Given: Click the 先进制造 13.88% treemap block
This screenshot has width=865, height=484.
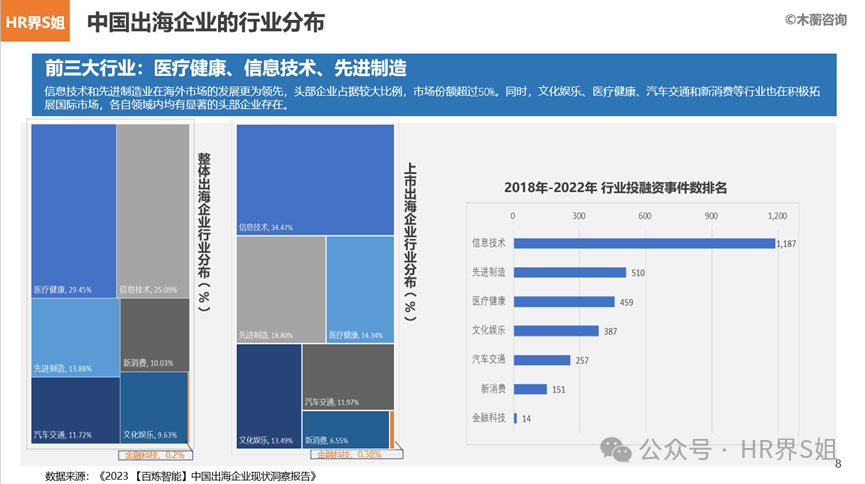Looking at the screenshot, I should (75, 337).
